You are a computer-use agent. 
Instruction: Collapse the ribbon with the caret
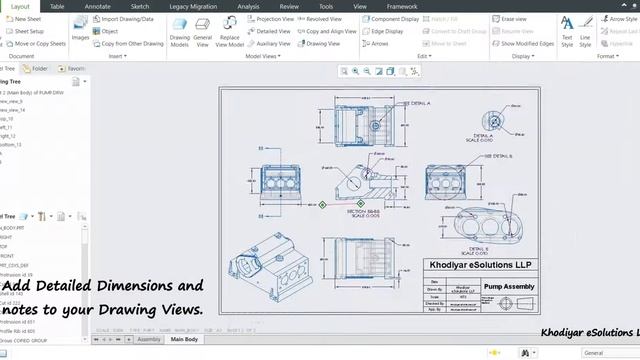pos(624,5)
